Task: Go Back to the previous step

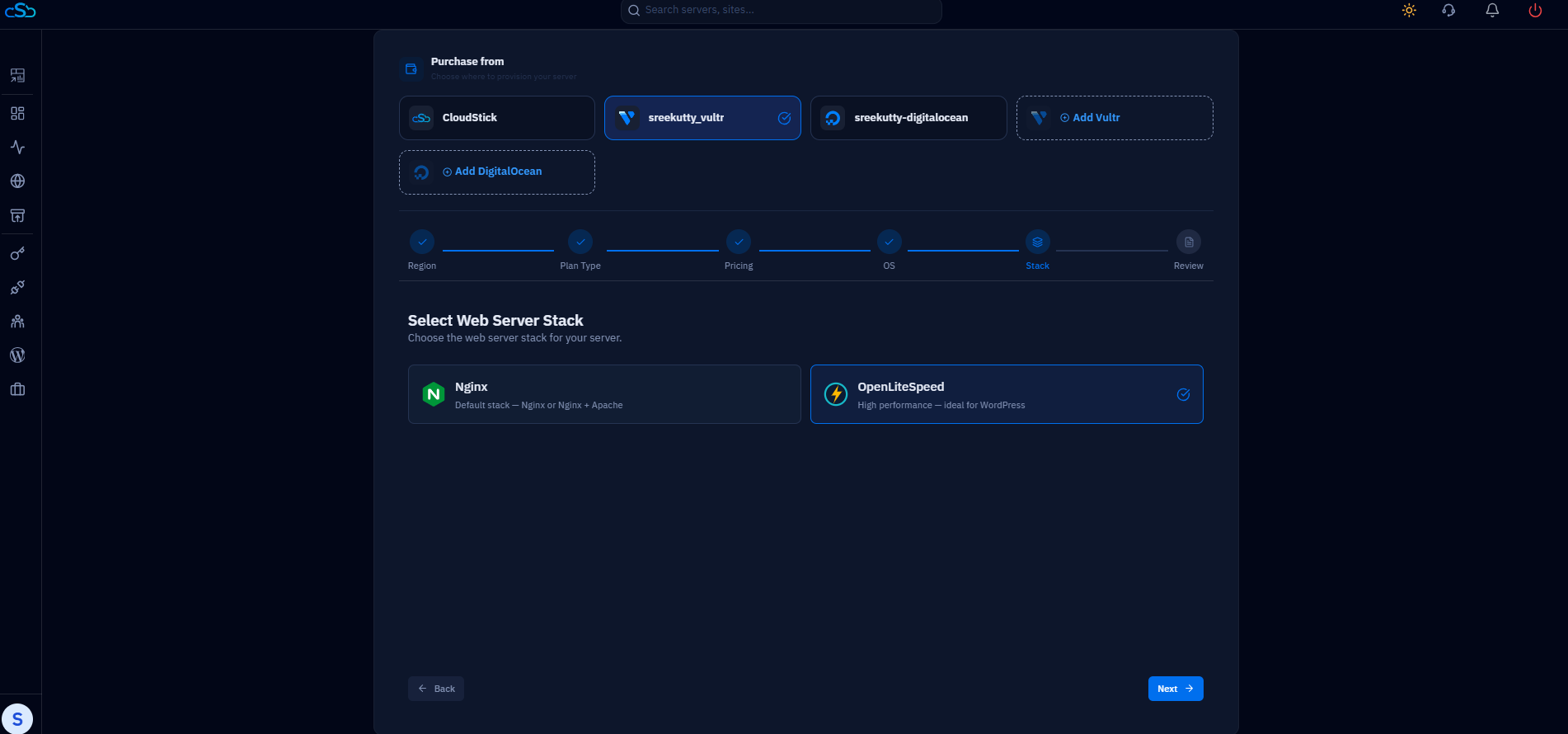Action: (x=436, y=689)
